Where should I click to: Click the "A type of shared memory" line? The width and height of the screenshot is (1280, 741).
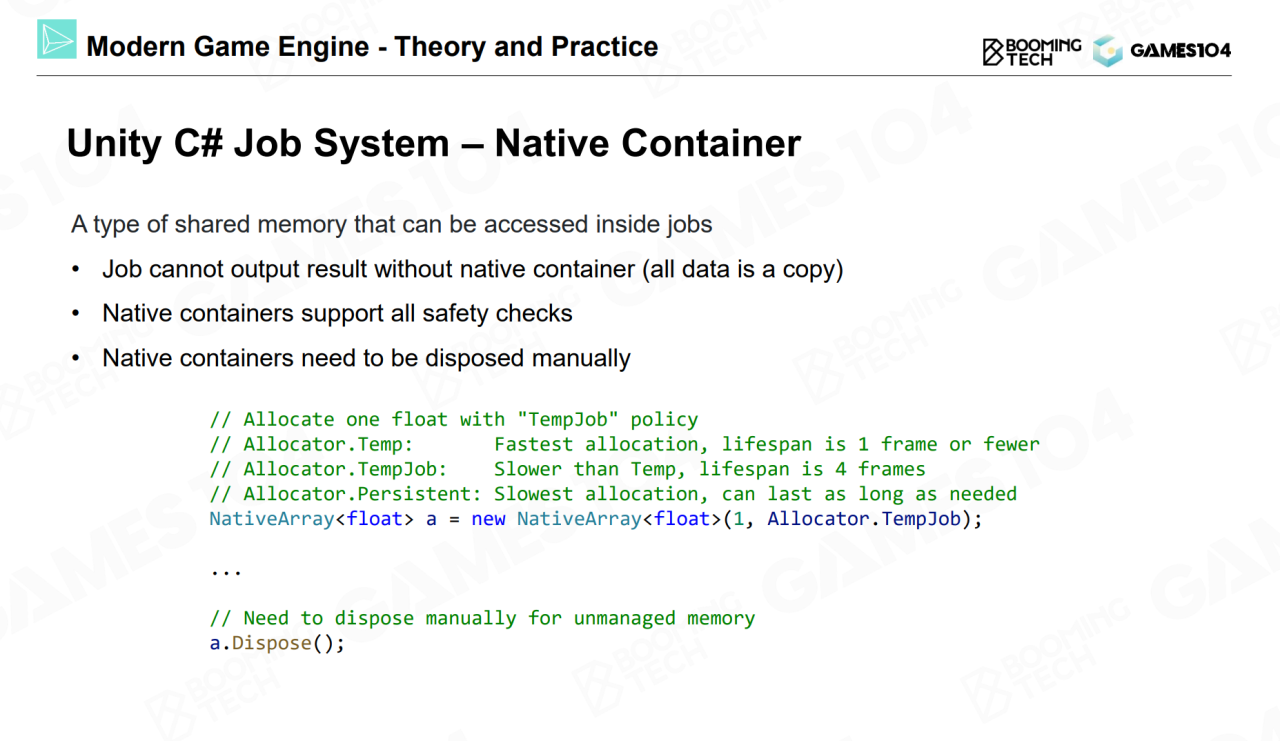coord(391,224)
